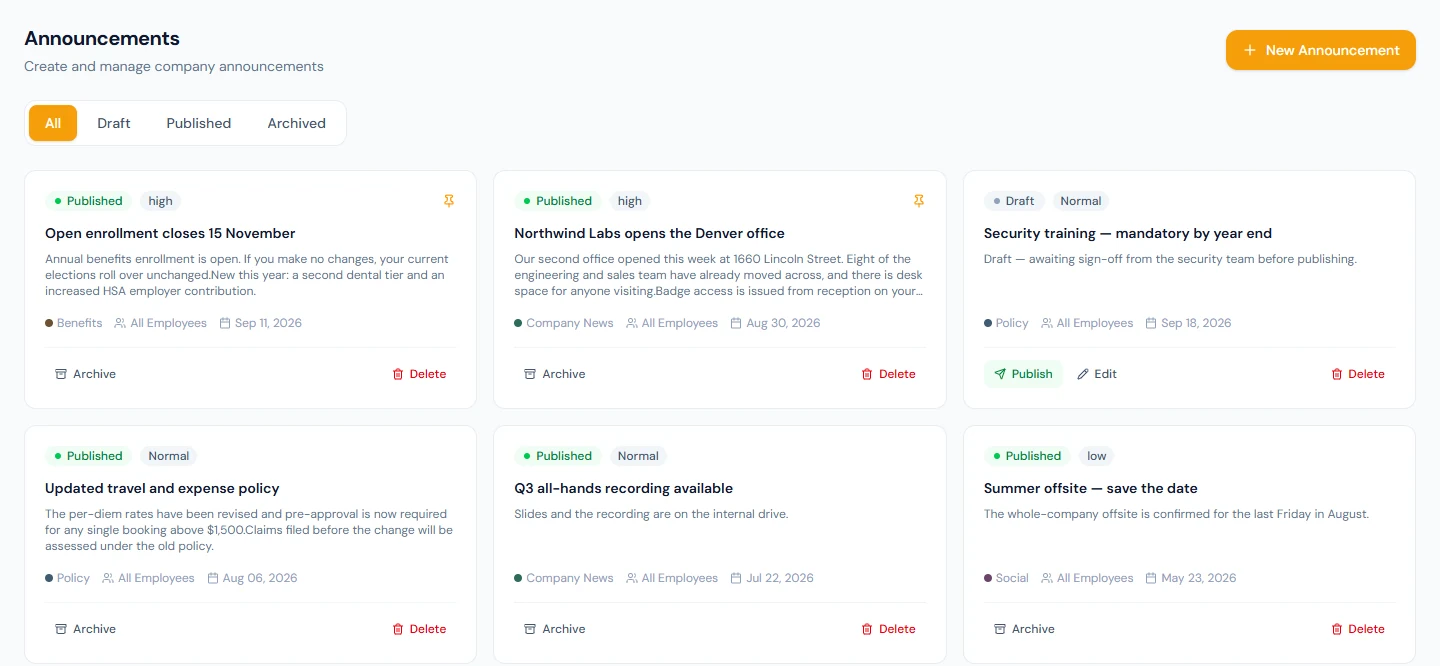The width and height of the screenshot is (1440, 666).
Task: Click title "Security training — mandatory by year end"
Action: click(x=1128, y=233)
